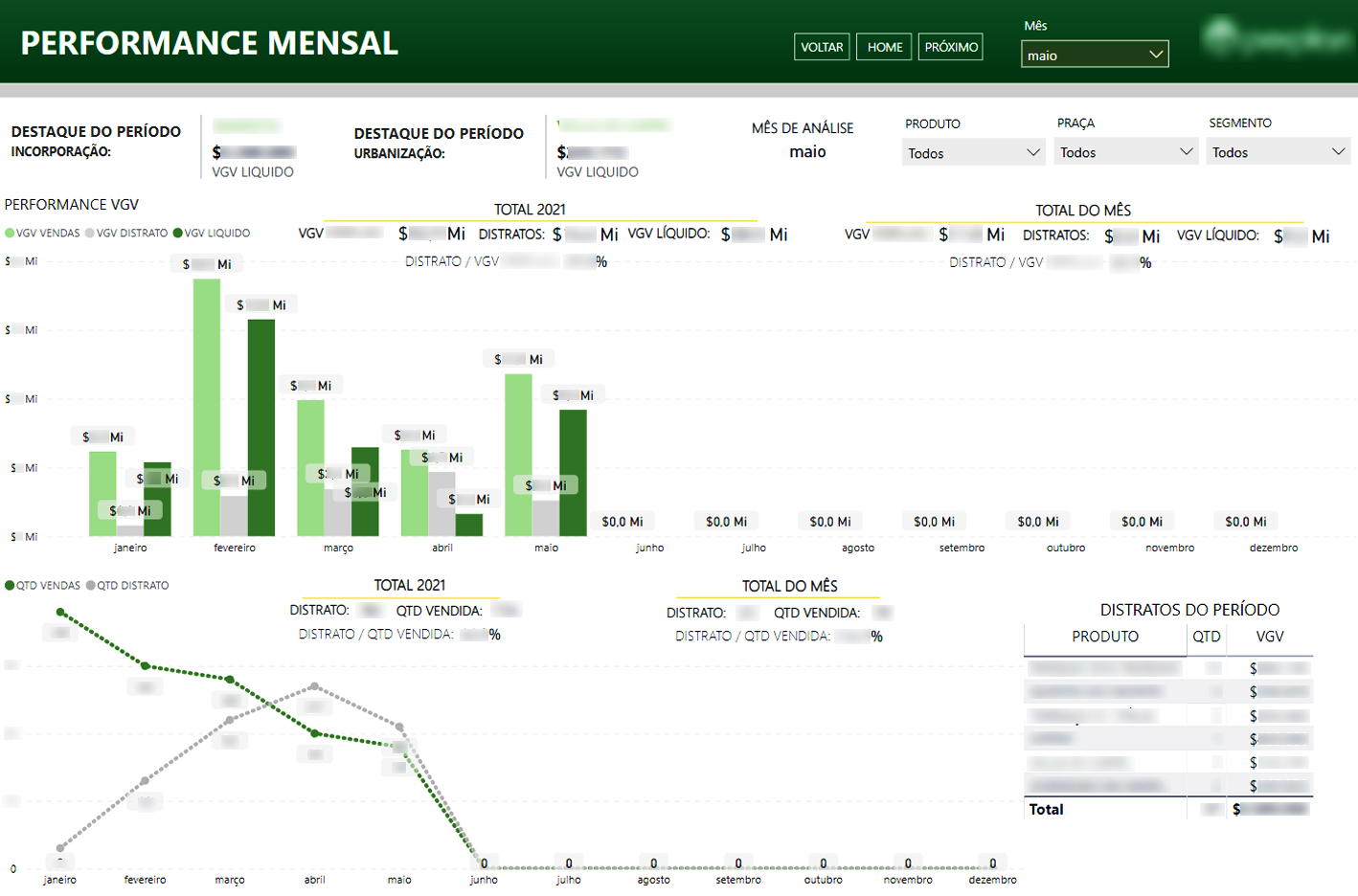Screen dimensions: 1358x896
Task: Sort the distratos table by QTD column
Action: coord(1207,637)
